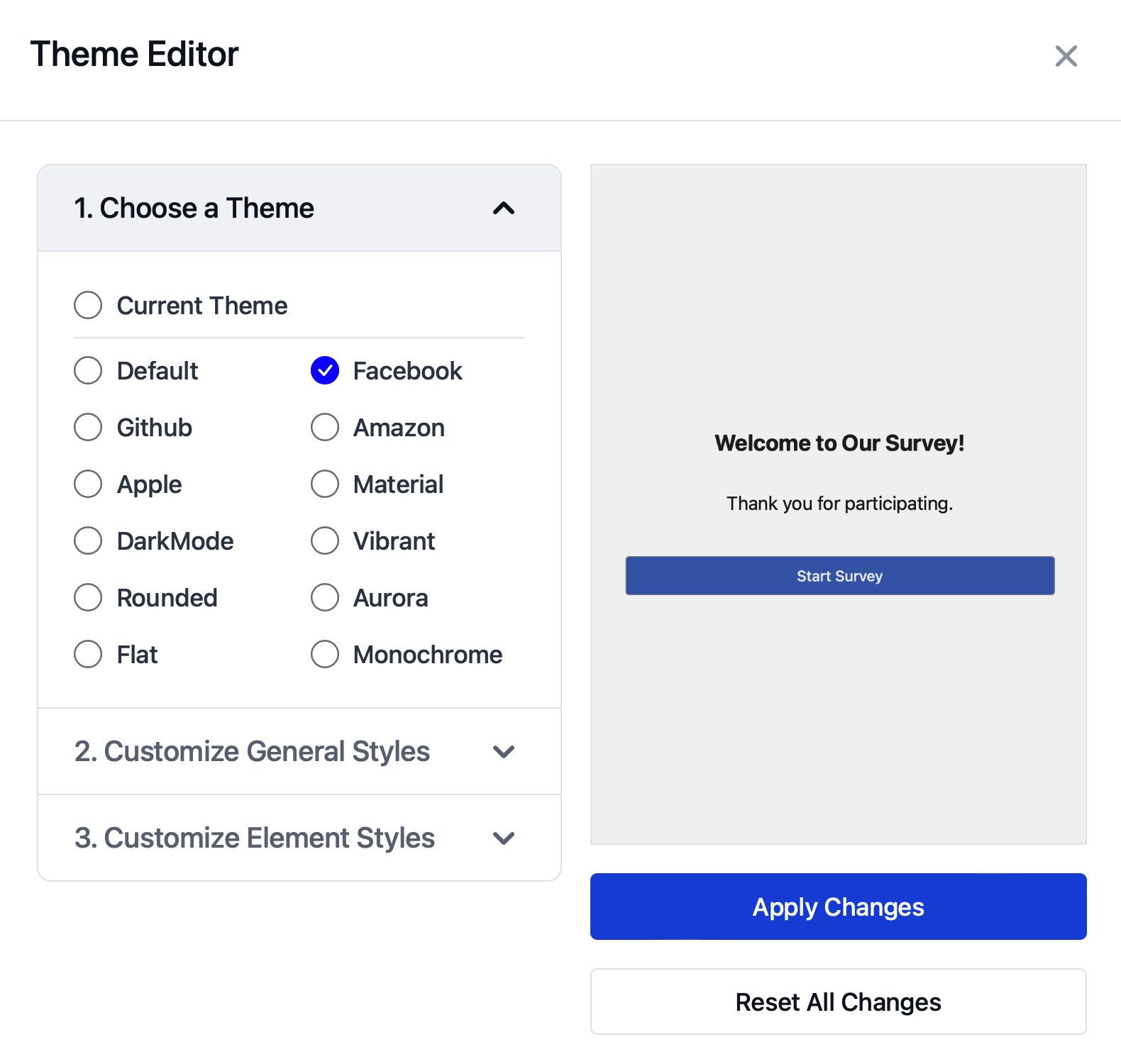Select the Aurora theme

324,597
